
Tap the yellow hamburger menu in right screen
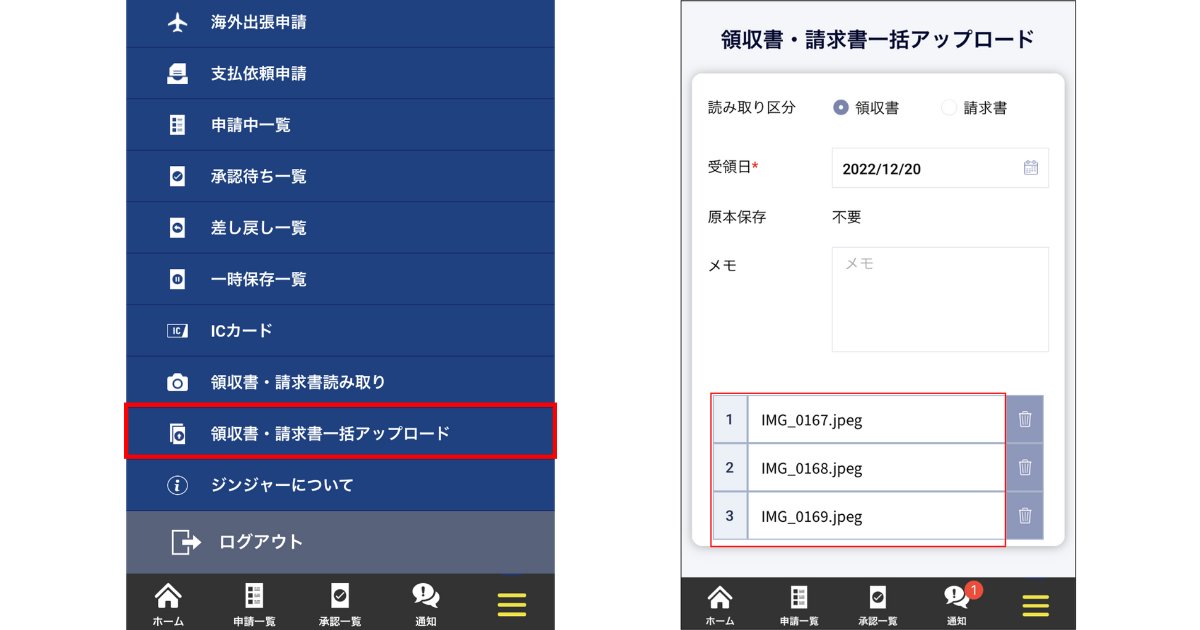pyautogui.click(x=1035, y=604)
